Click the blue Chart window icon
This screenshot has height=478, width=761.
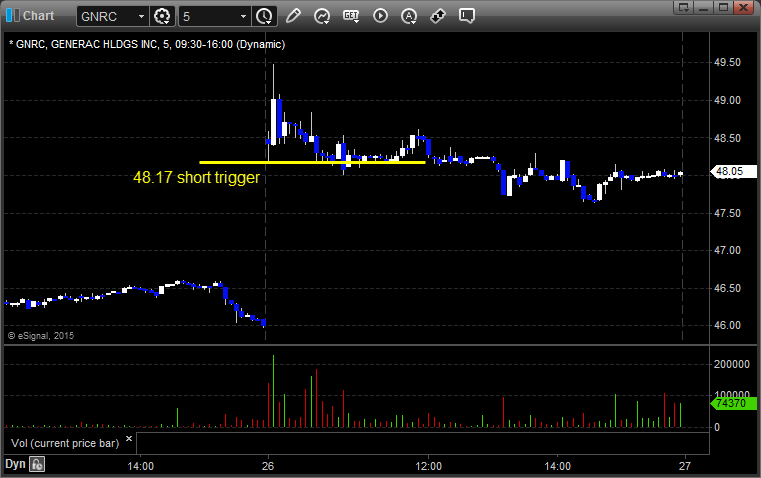click(x=13, y=16)
